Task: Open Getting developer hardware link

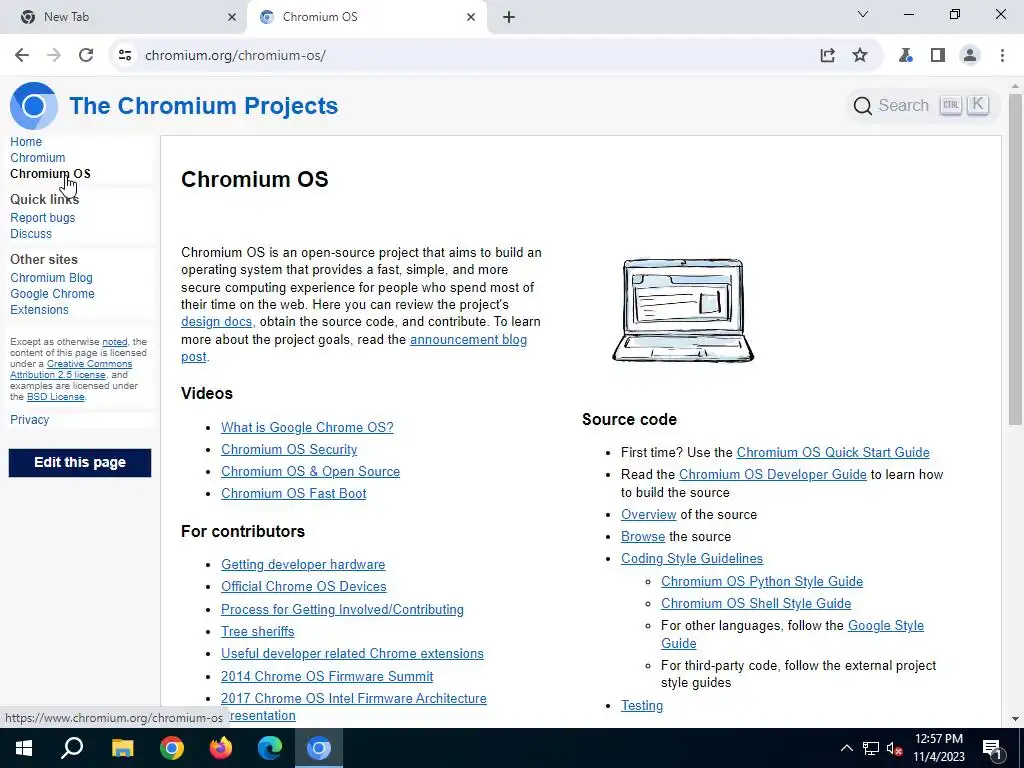Action: point(303,565)
